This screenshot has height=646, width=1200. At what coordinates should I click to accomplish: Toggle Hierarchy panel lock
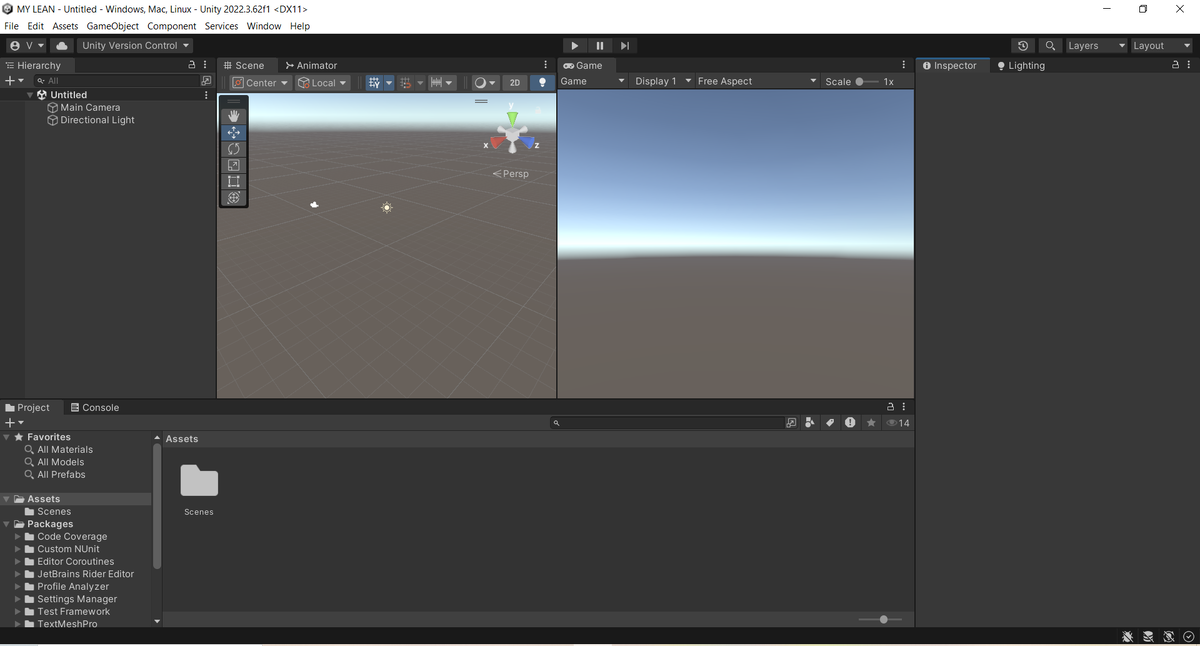point(192,65)
